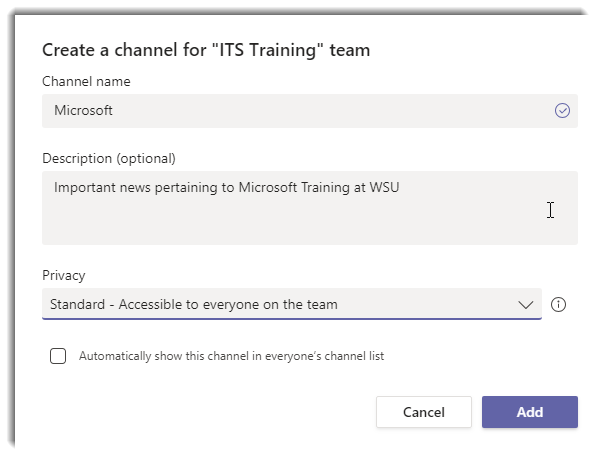Place cursor on the 'Microsoft' text

(x=83, y=110)
